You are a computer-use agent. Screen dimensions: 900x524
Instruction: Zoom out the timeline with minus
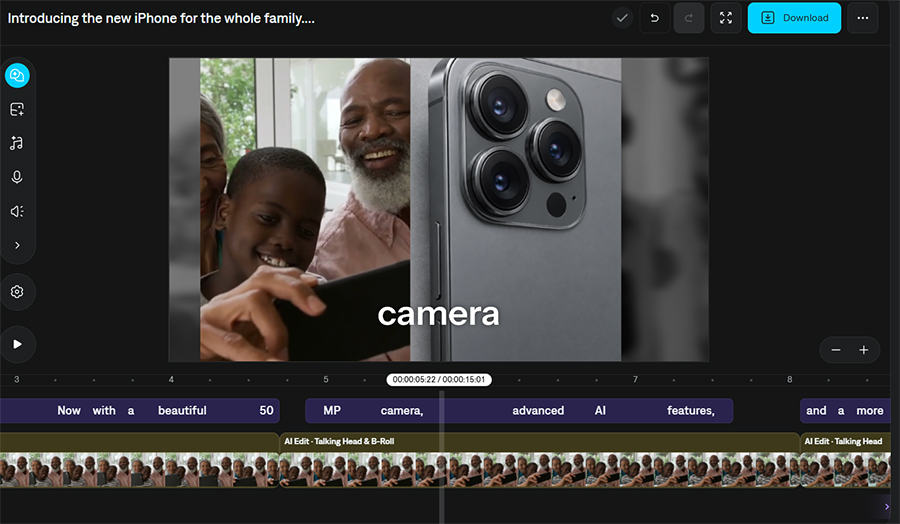pyautogui.click(x=836, y=350)
